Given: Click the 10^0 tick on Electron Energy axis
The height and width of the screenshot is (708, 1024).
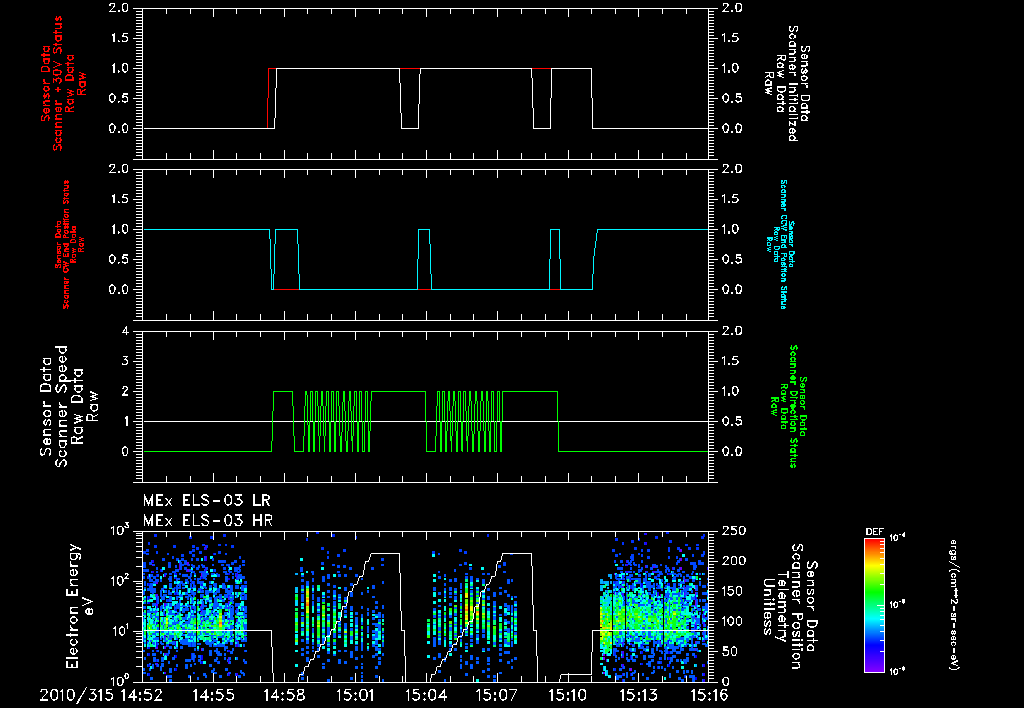Looking at the screenshot, I should pos(120,680).
